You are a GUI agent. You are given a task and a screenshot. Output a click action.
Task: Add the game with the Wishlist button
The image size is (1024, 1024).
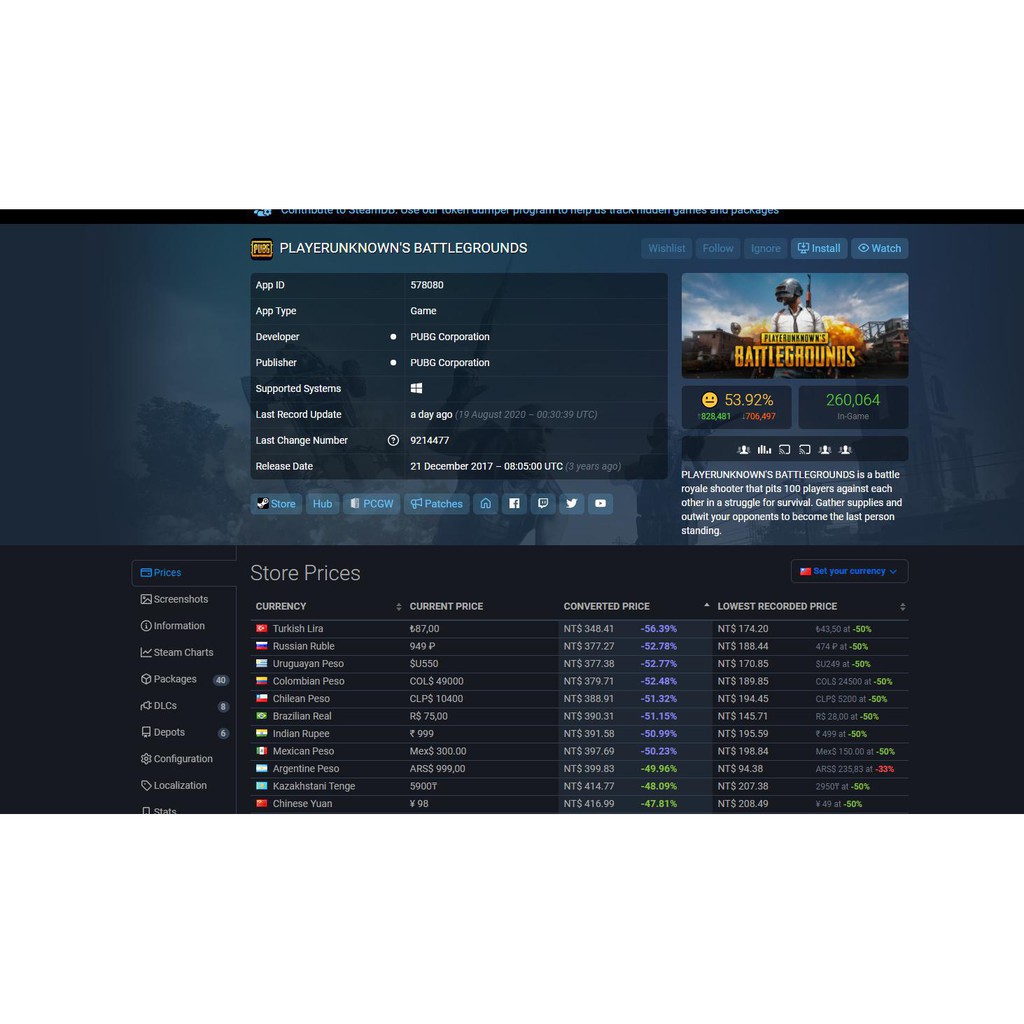click(666, 248)
